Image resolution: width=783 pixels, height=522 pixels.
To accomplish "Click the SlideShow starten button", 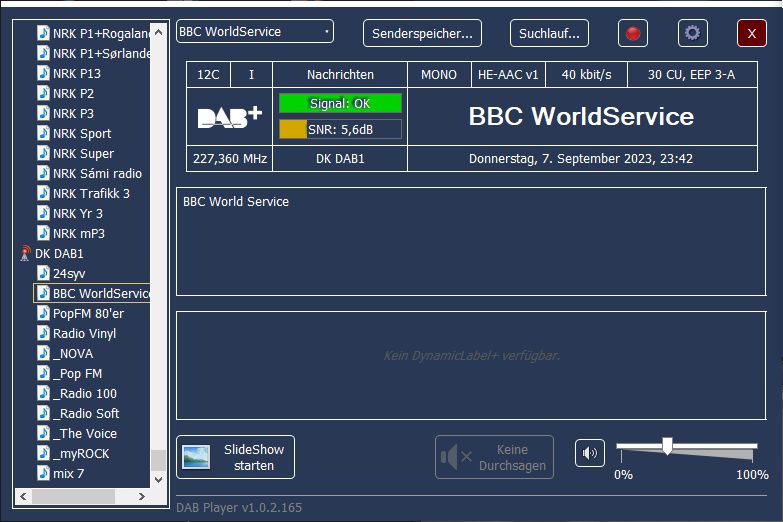I will (x=235, y=457).
